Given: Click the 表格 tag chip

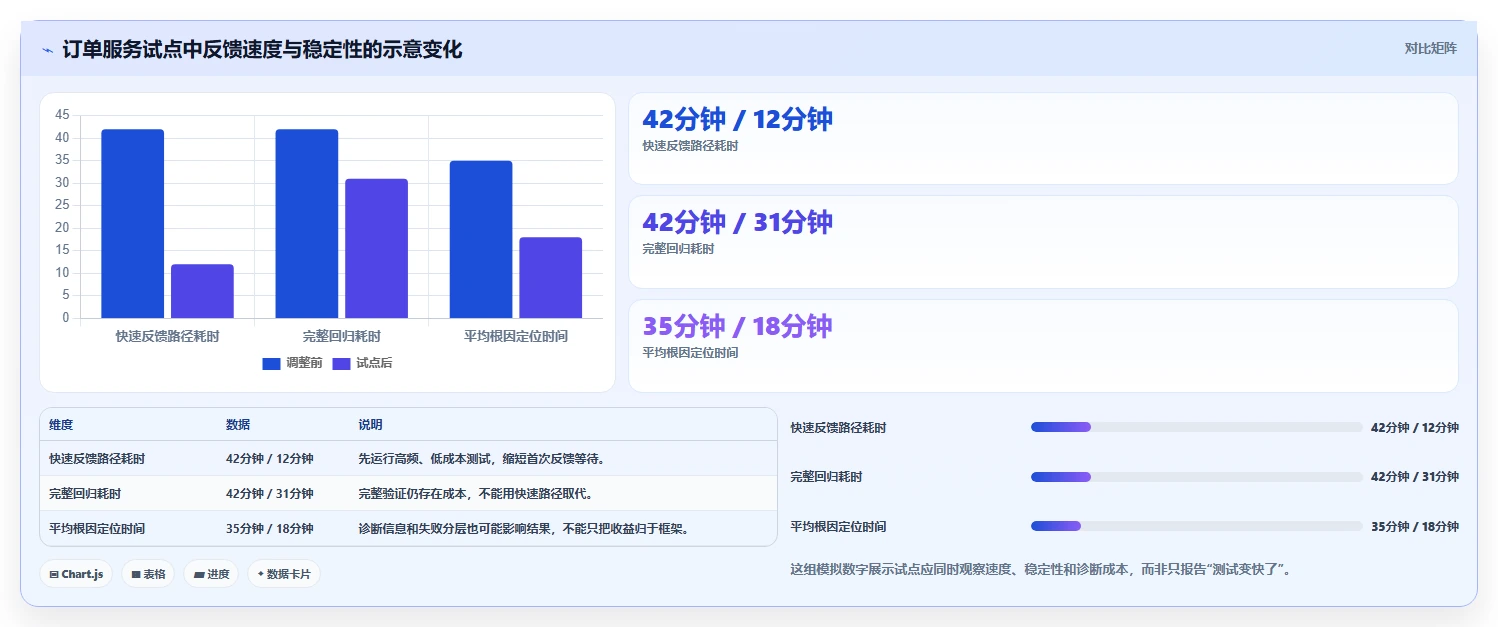Looking at the screenshot, I should [x=148, y=574].
